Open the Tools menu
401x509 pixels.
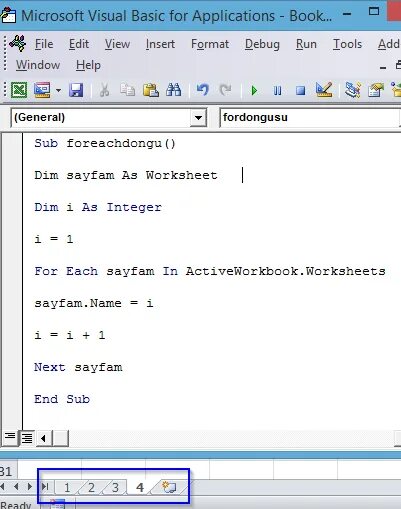pyautogui.click(x=347, y=44)
